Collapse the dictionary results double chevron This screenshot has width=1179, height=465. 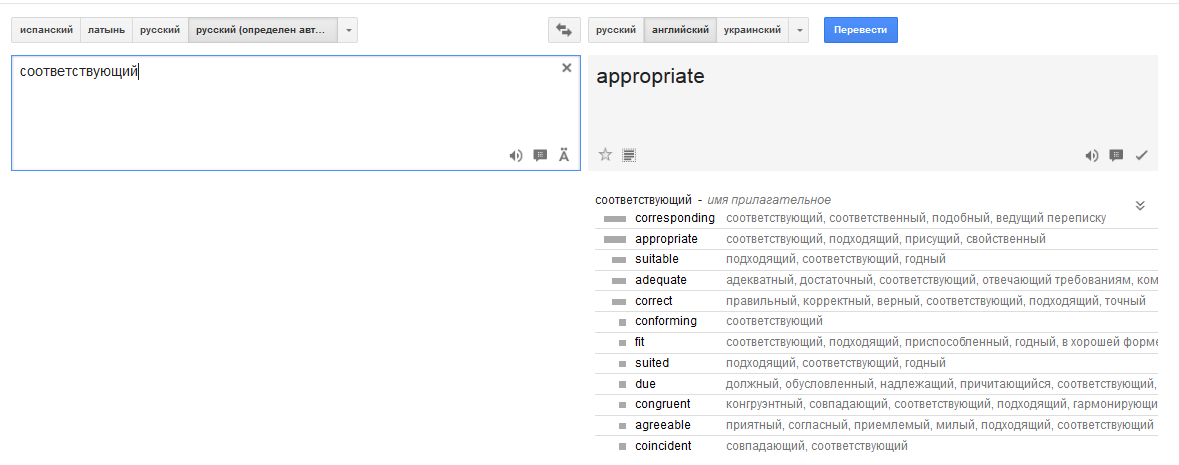coord(1140,205)
